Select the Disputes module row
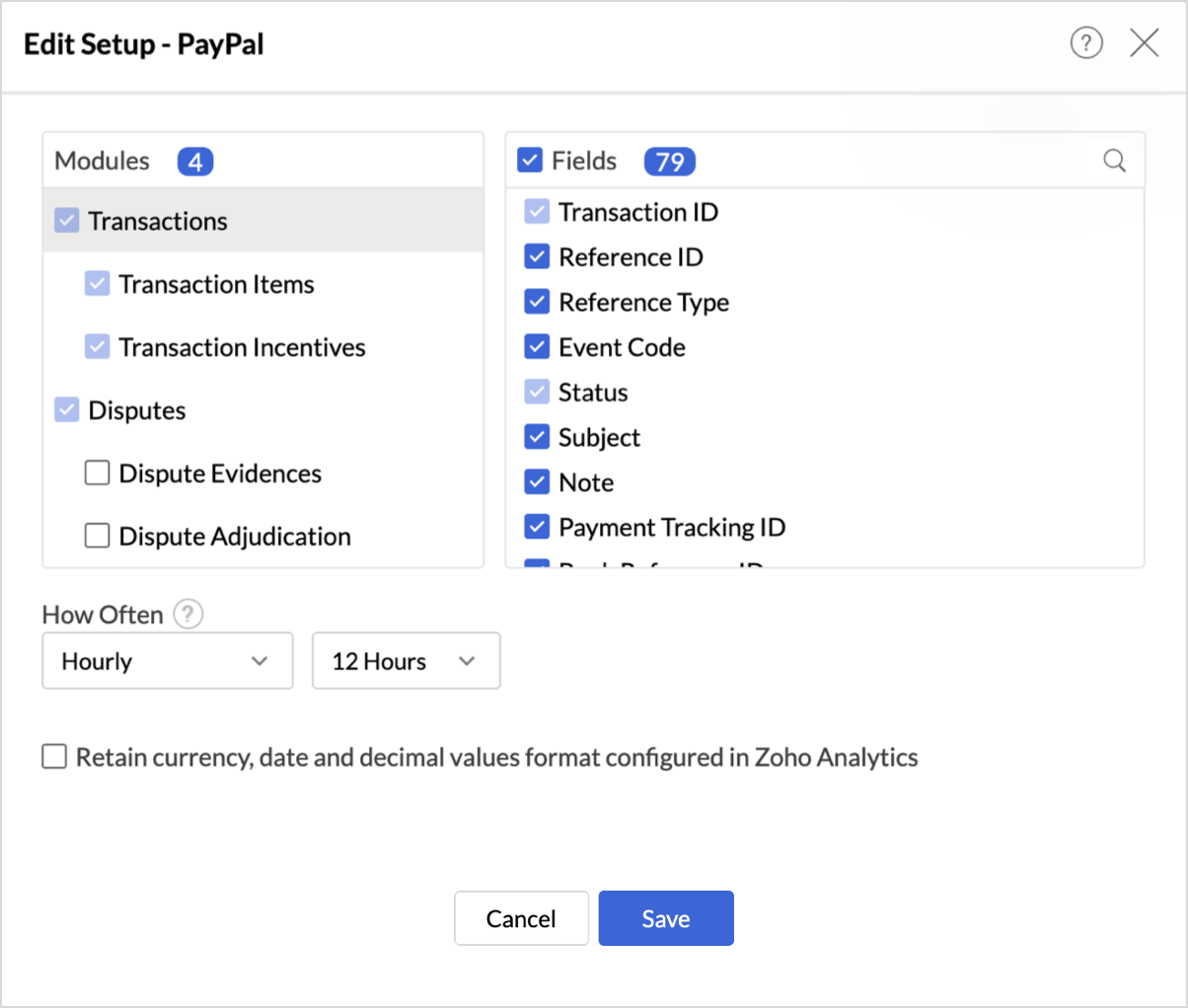 [137, 410]
